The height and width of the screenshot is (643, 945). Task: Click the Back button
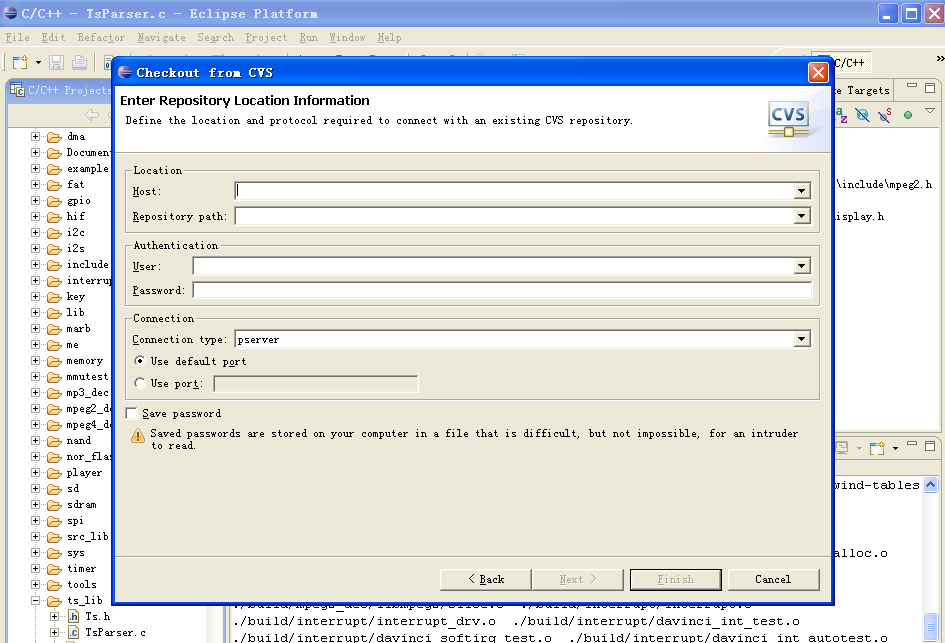coord(485,579)
